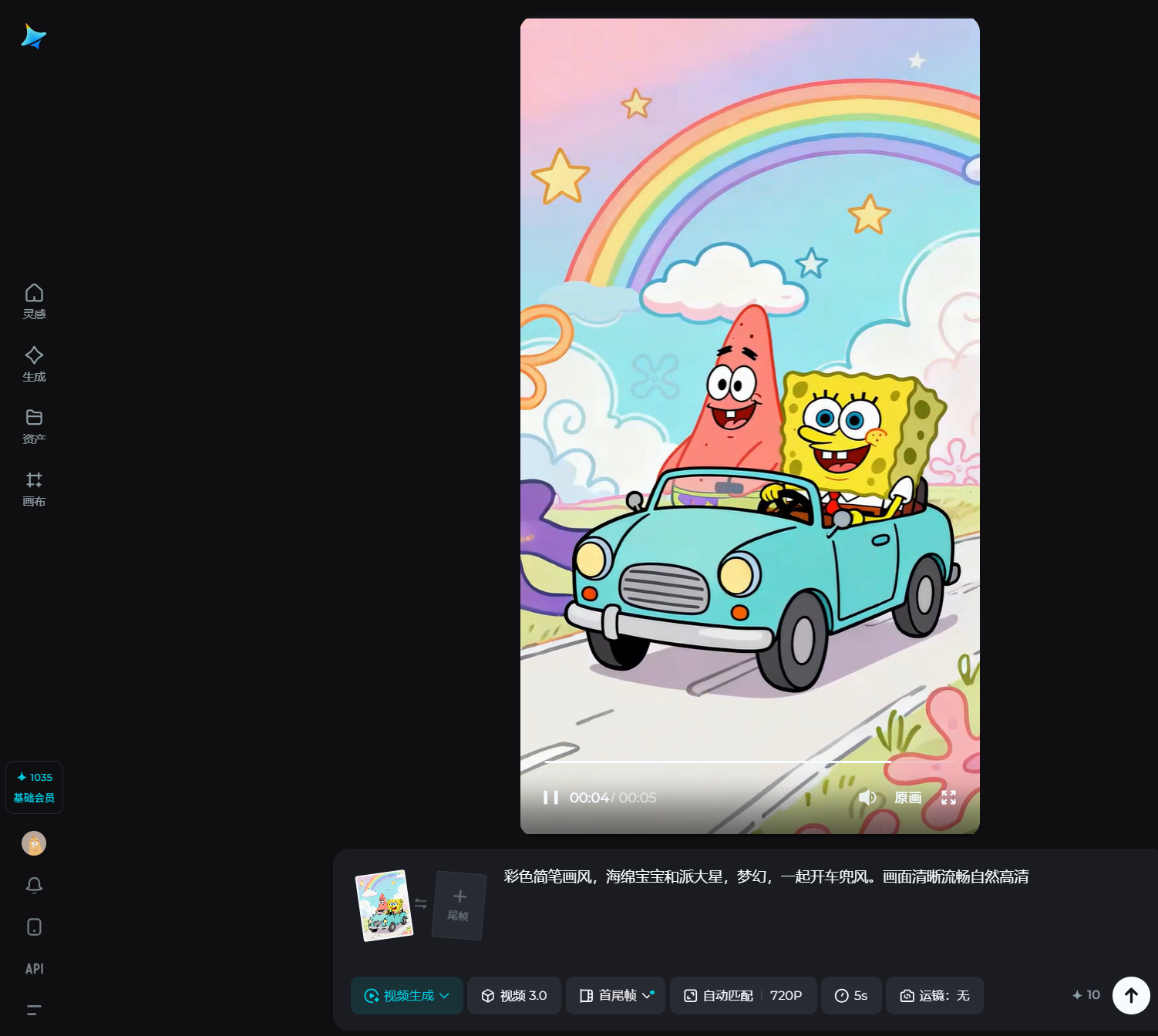This screenshot has width=1158, height=1036.
Task: Open the 灵感 home page
Action: pos(34,301)
